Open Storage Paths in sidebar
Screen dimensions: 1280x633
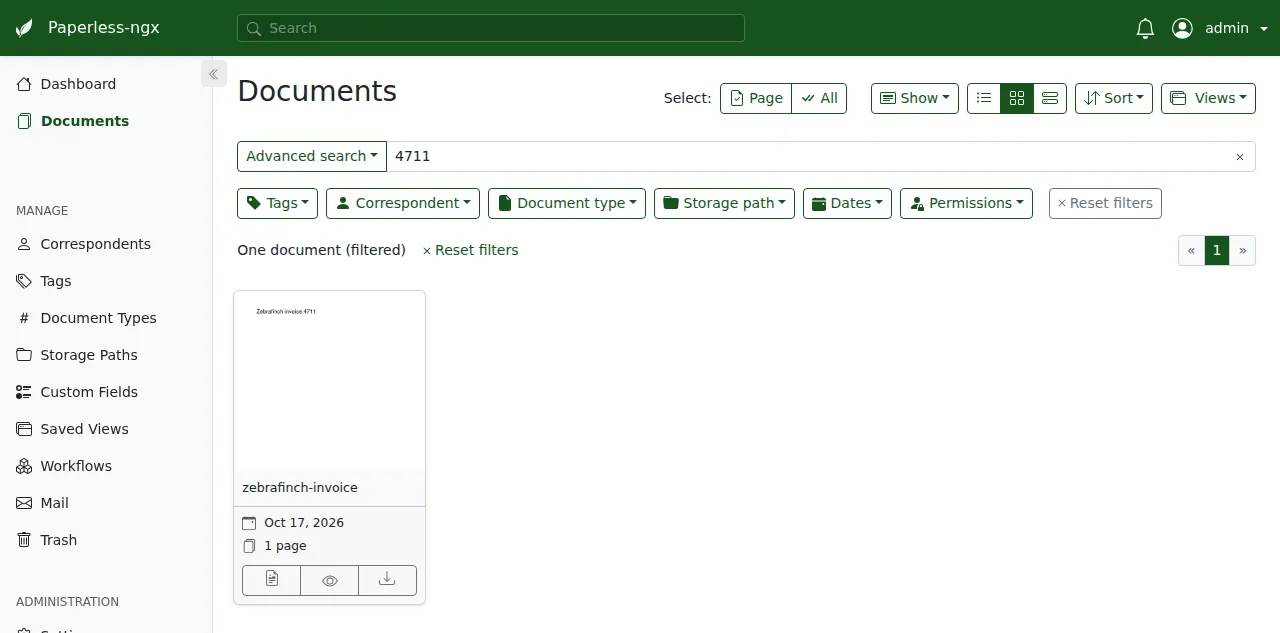[x=89, y=355]
